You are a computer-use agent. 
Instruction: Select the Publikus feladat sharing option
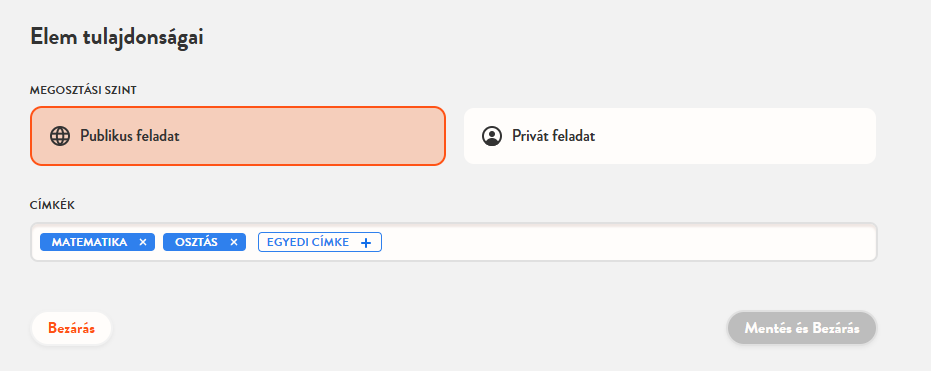pyautogui.click(x=238, y=136)
